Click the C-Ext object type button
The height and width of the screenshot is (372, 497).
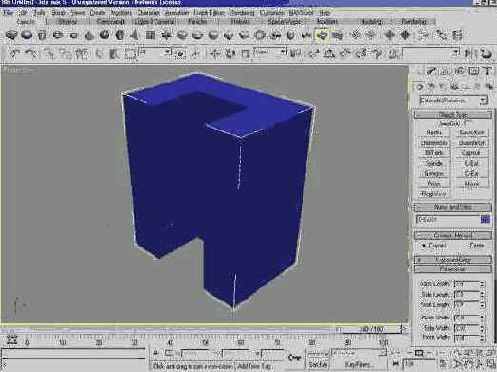click(x=471, y=174)
